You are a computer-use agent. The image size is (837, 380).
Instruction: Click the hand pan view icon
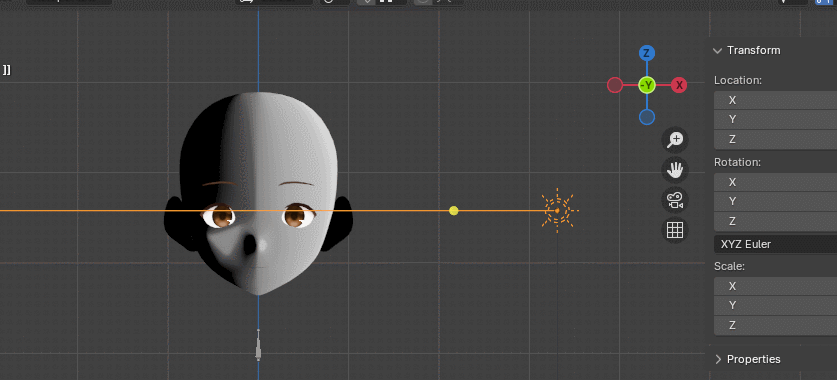tap(675, 170)
